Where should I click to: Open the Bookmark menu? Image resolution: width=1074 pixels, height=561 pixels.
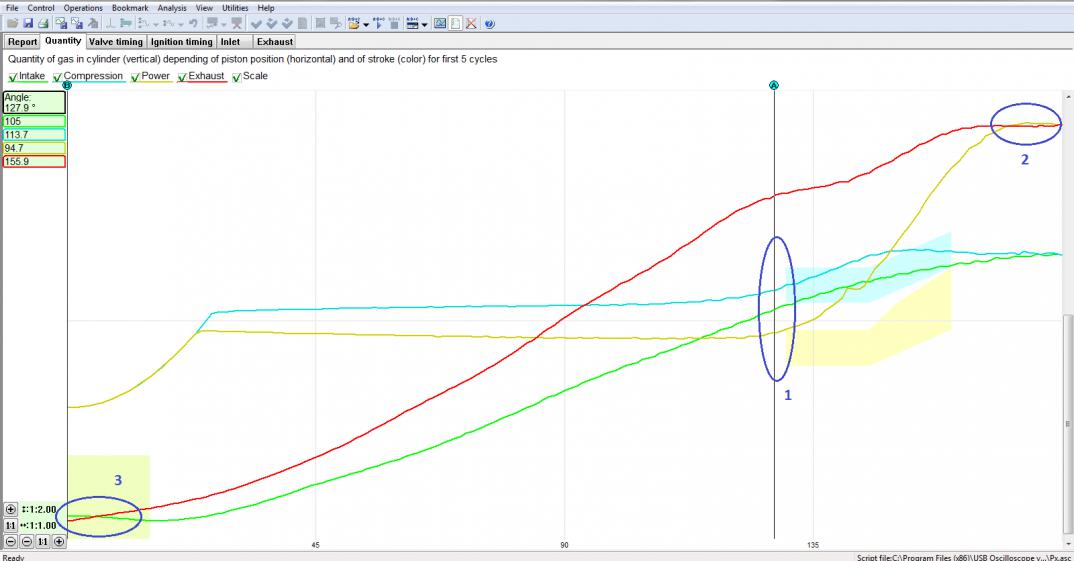(x=130, y=8)
